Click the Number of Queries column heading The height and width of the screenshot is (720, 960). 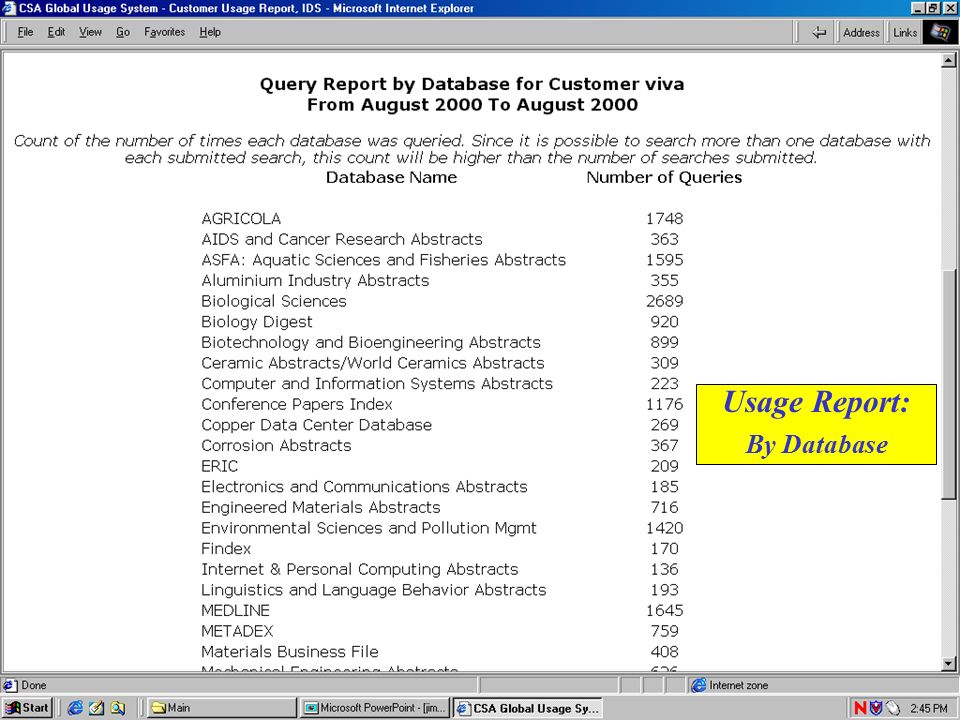tap(664, 178)
